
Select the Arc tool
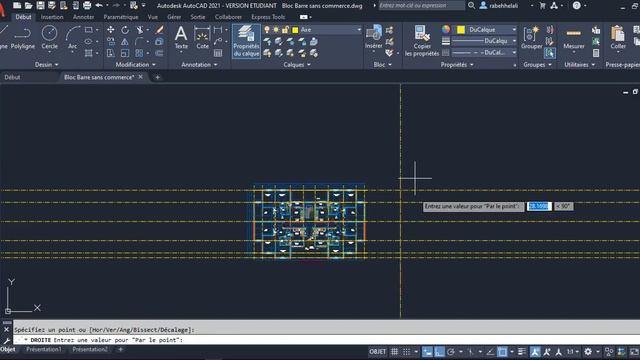point(73,38)
